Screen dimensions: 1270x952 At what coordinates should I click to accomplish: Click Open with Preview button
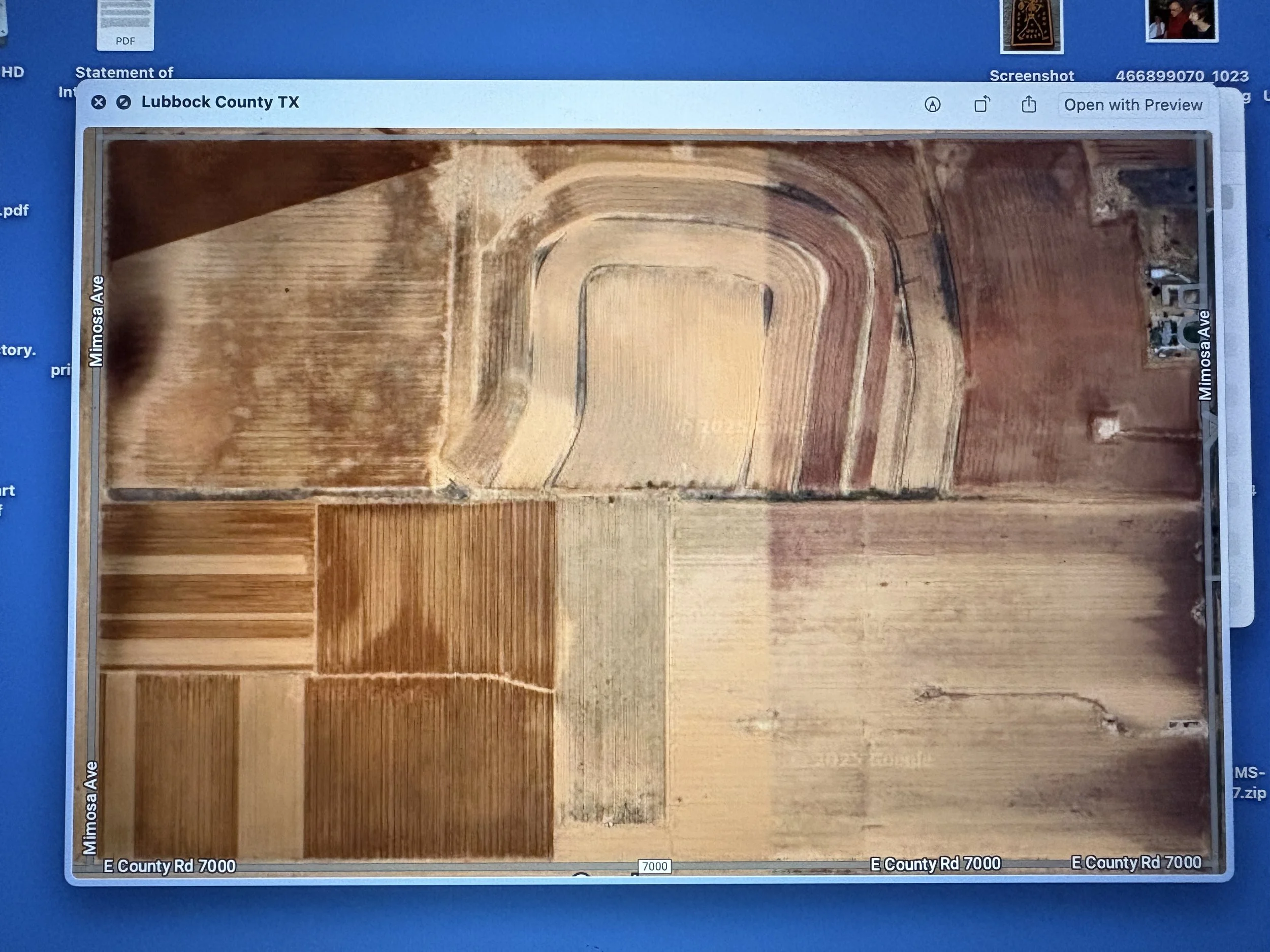point(1132,105)
